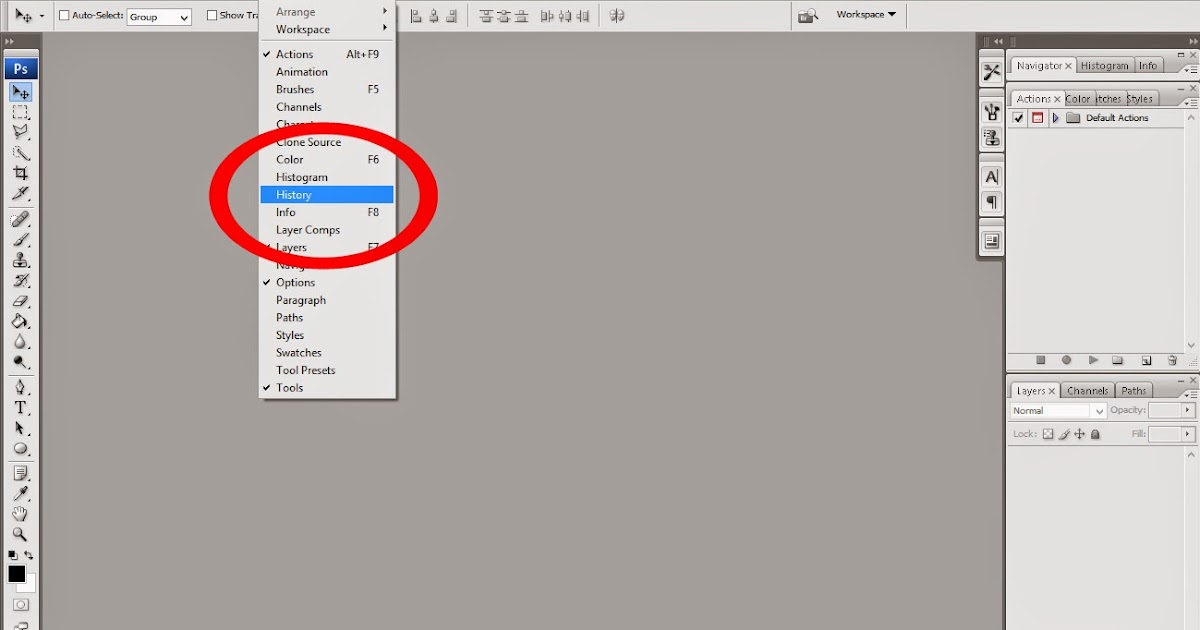
Task: Select the Brush tool
Action: pos(21,239)
